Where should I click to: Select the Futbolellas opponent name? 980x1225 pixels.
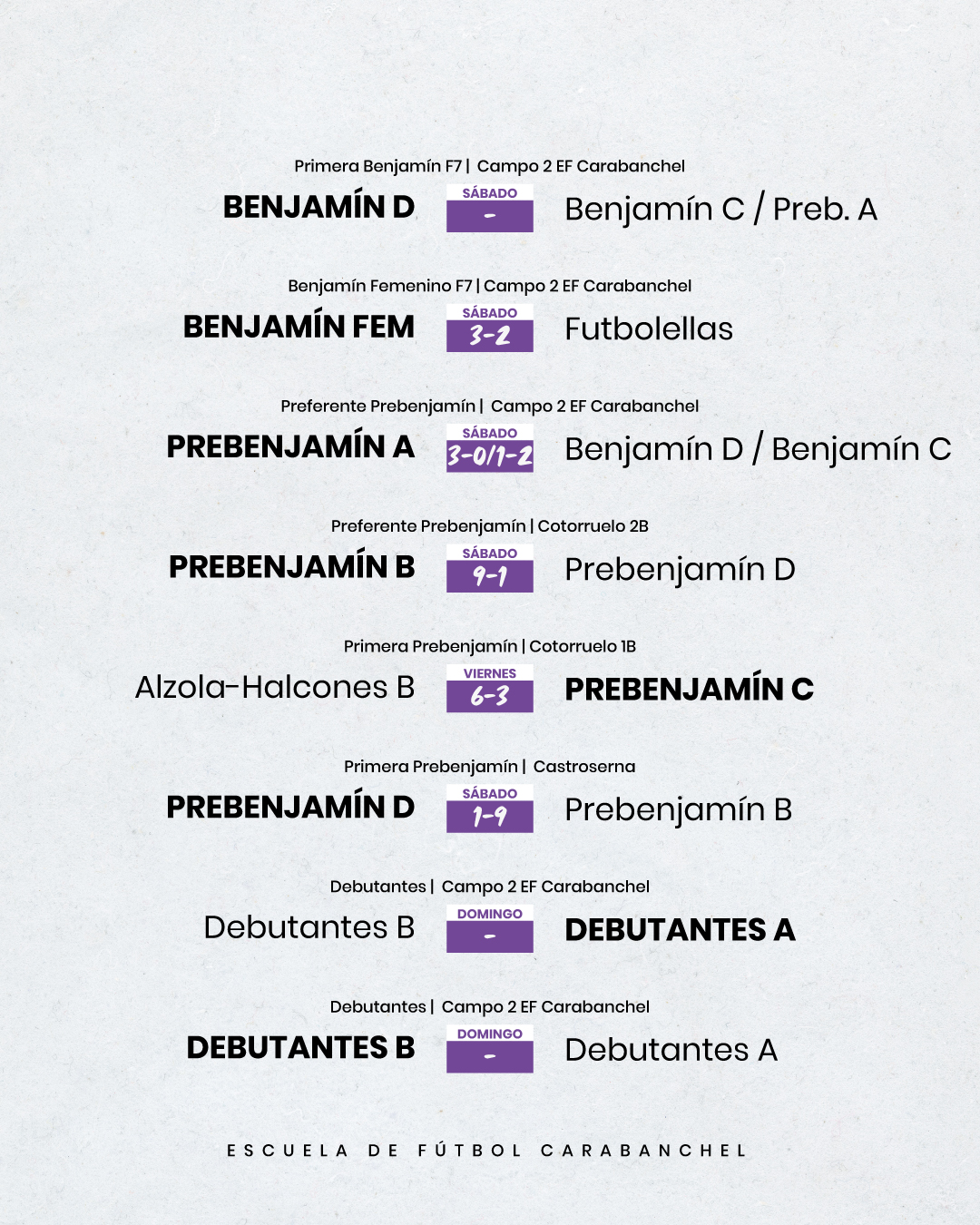pos(649,328)
